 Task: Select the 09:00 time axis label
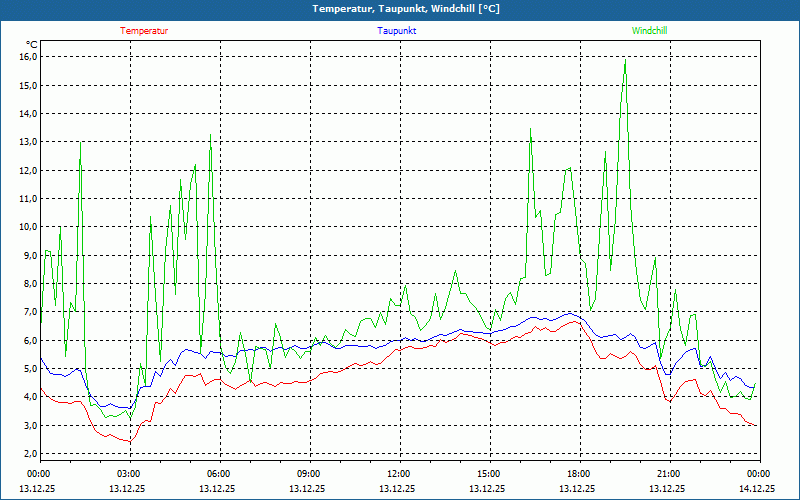[309, 474]
